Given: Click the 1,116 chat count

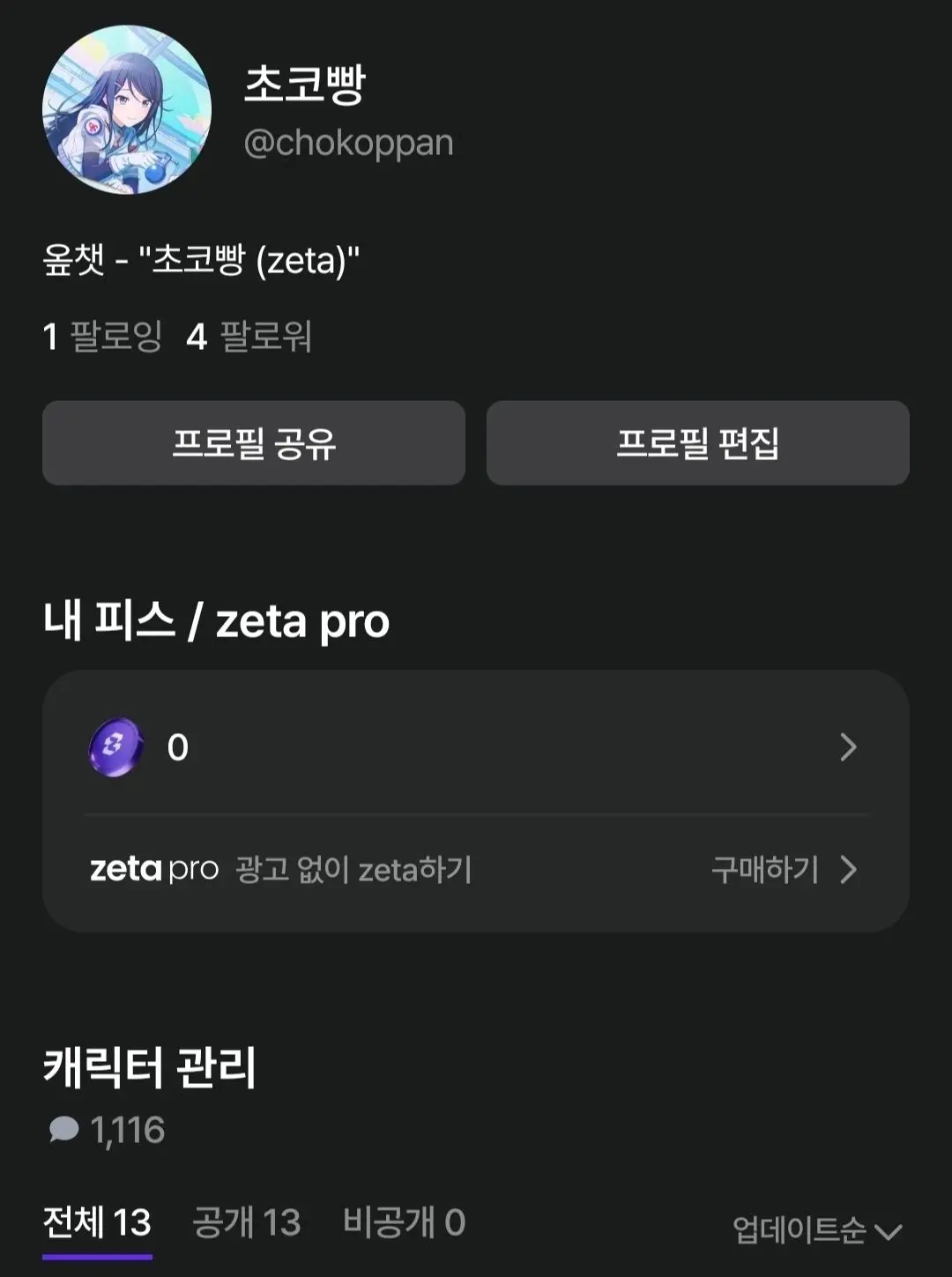Looking at the screenshot, I should pyautogui.click(x=128, y=1130).
